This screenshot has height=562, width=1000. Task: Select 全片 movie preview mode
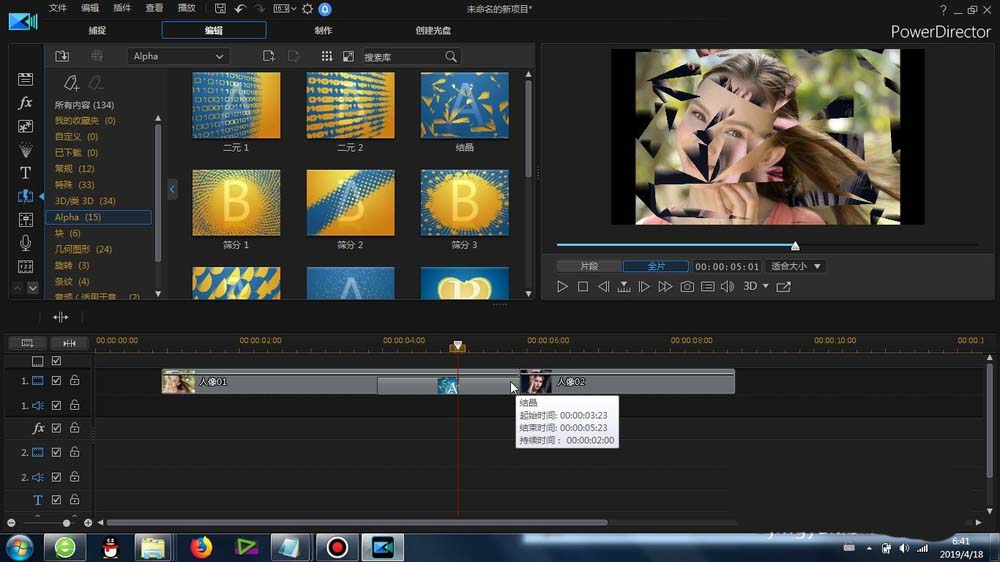[656, 266]
